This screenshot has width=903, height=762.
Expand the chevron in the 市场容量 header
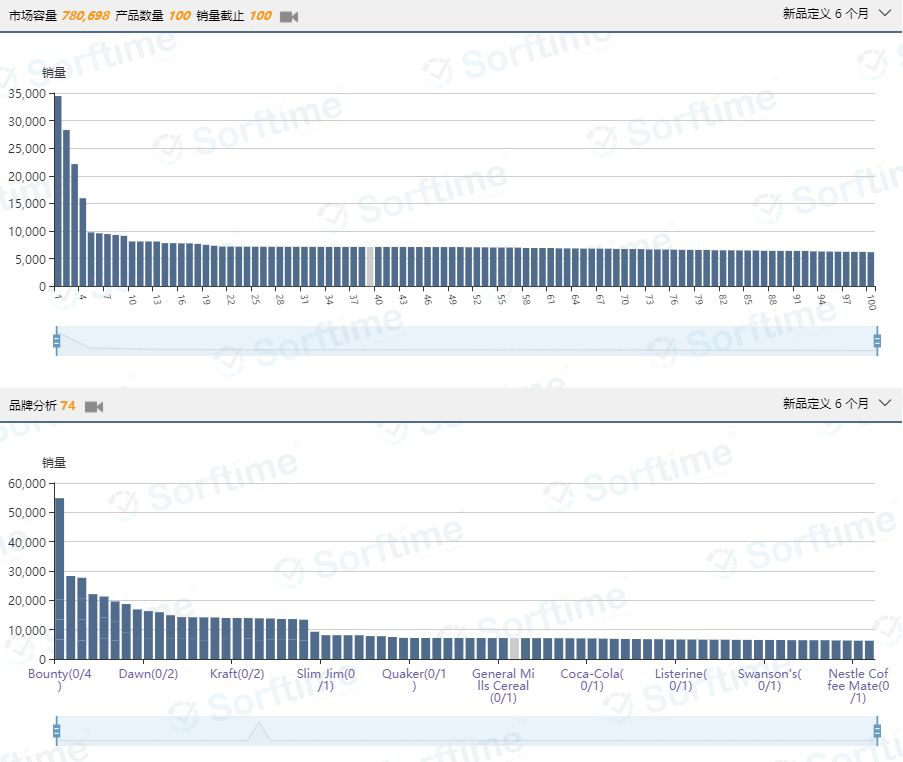(x=884, y=14)
